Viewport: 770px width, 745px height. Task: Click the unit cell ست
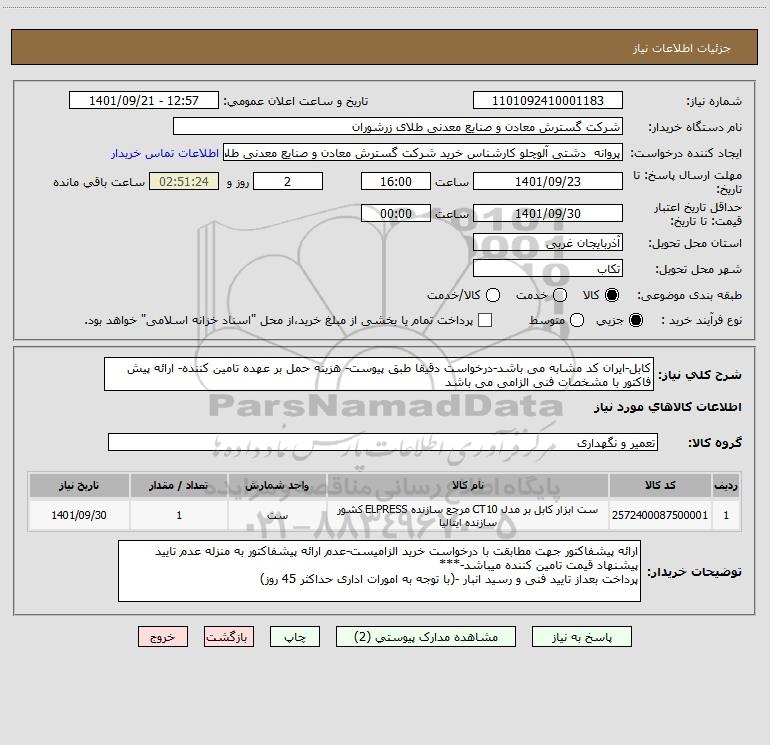click(x=277, y=515)
